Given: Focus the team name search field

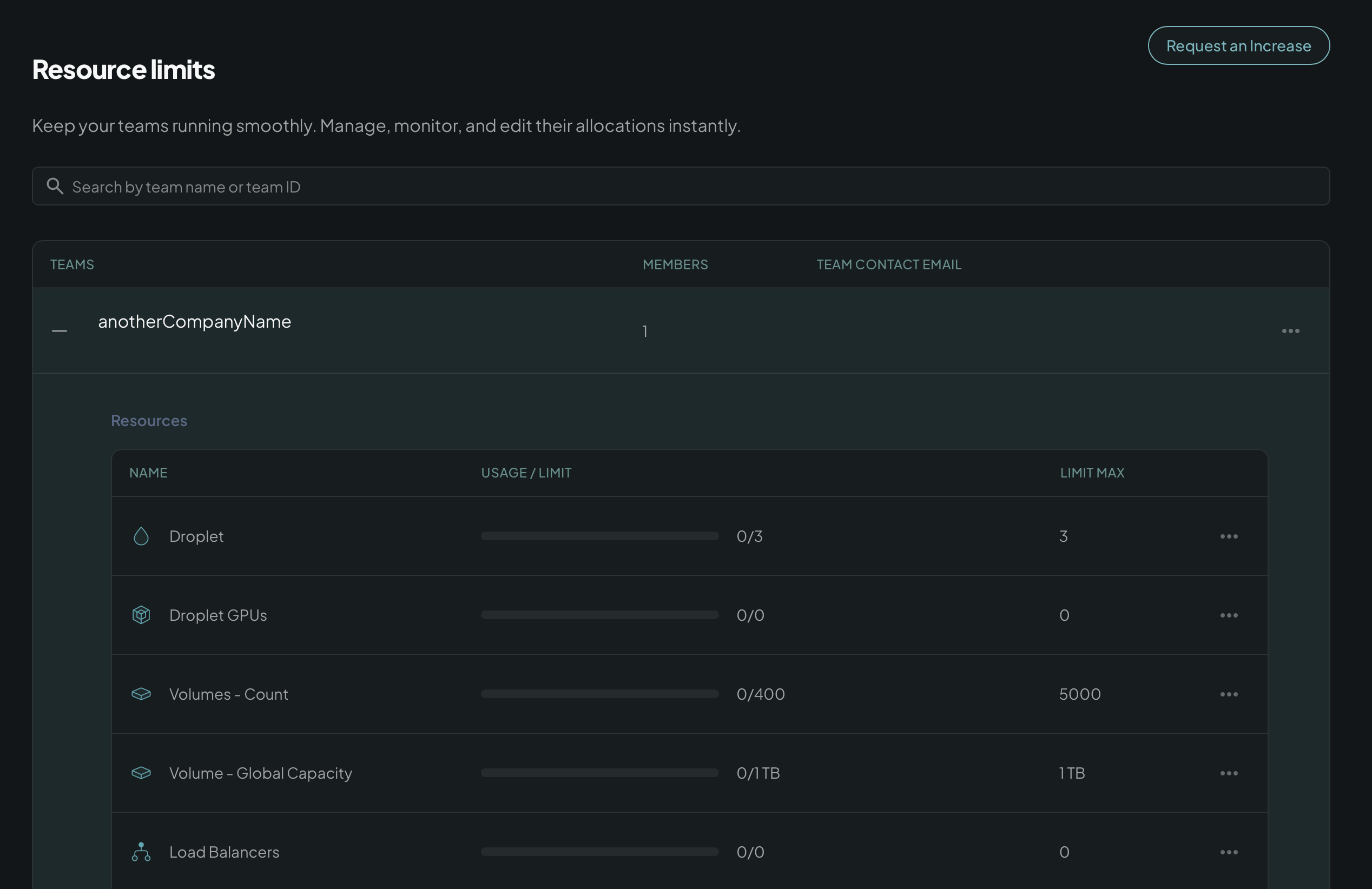Looking at the screenshot, I should pyautogui.click(x=681, y=186).
